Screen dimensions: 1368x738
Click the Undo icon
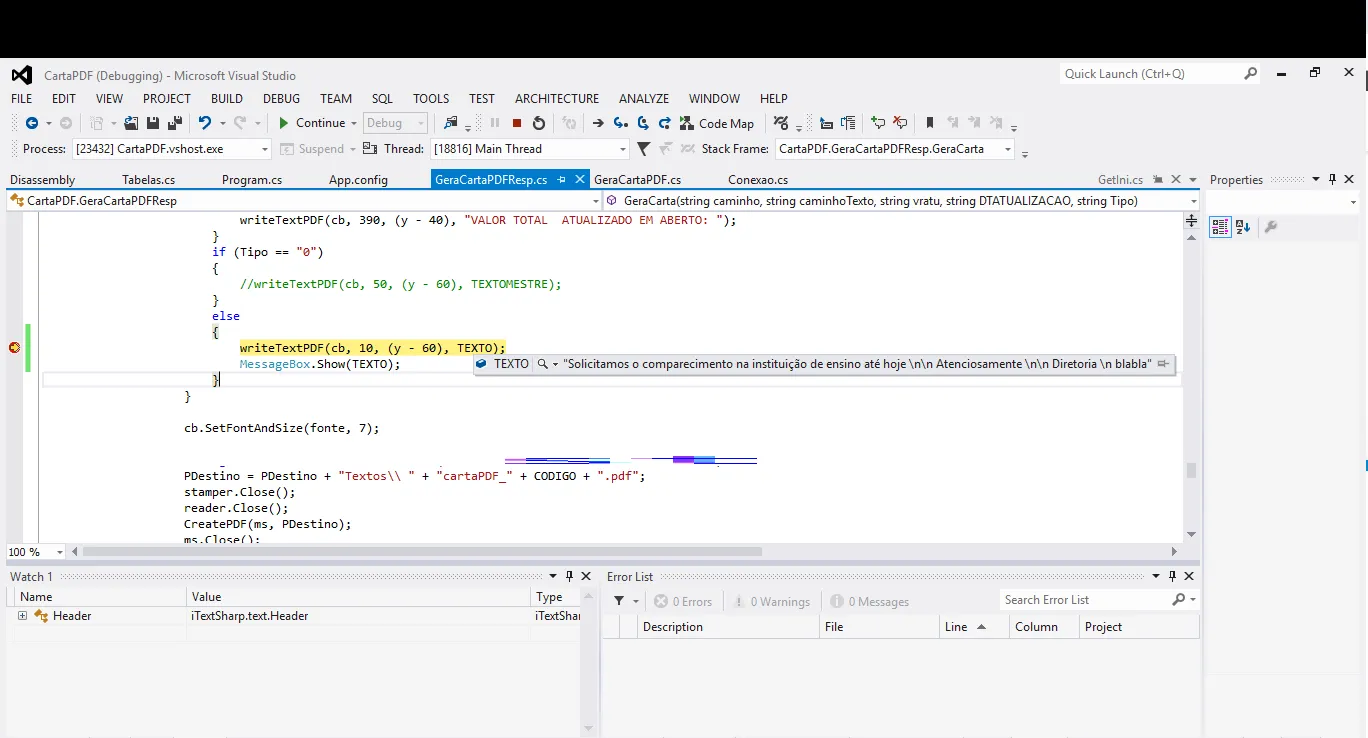205,123
